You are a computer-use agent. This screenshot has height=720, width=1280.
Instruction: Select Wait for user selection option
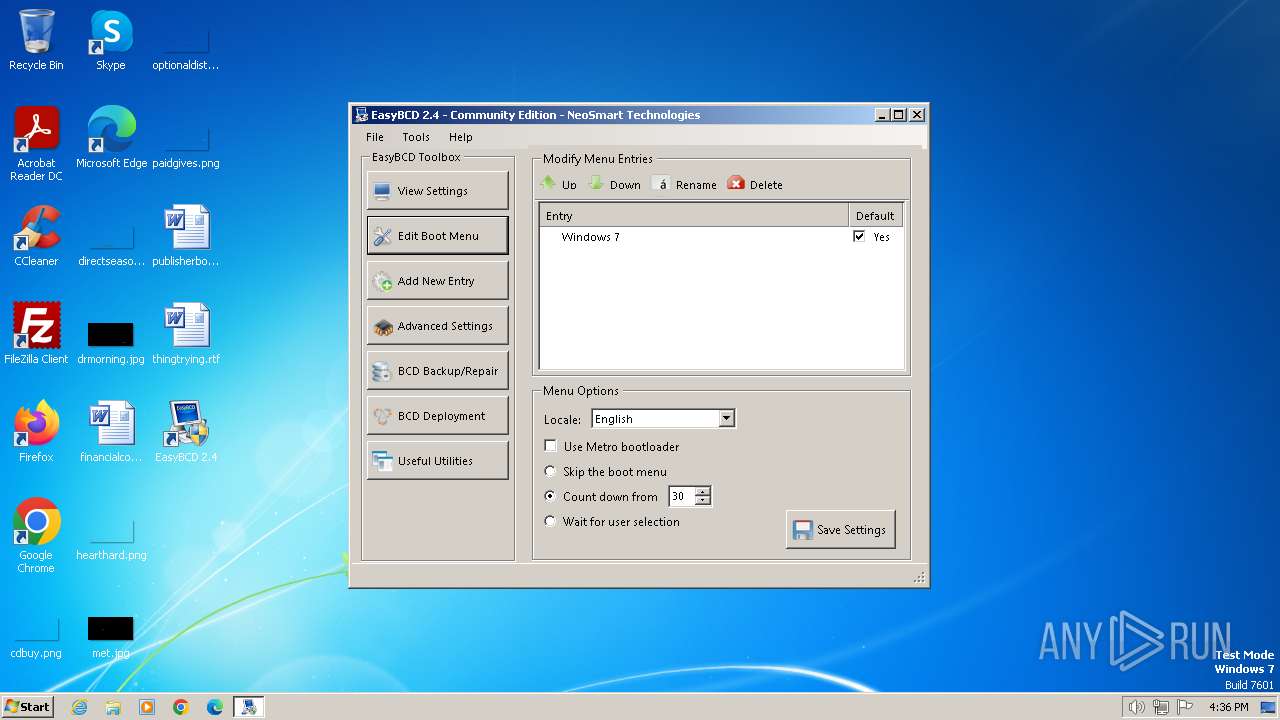click(x=550, y=521)
